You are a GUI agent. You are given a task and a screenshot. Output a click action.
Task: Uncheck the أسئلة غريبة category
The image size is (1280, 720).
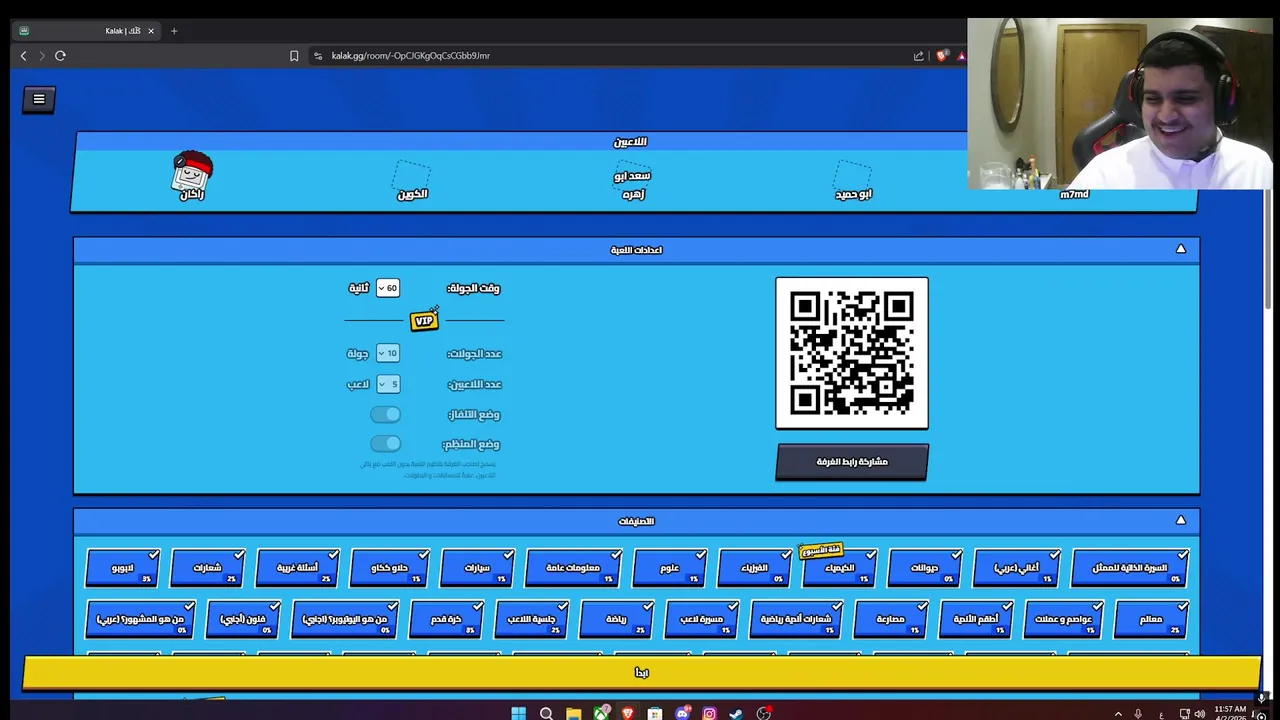tap(298, 567)
